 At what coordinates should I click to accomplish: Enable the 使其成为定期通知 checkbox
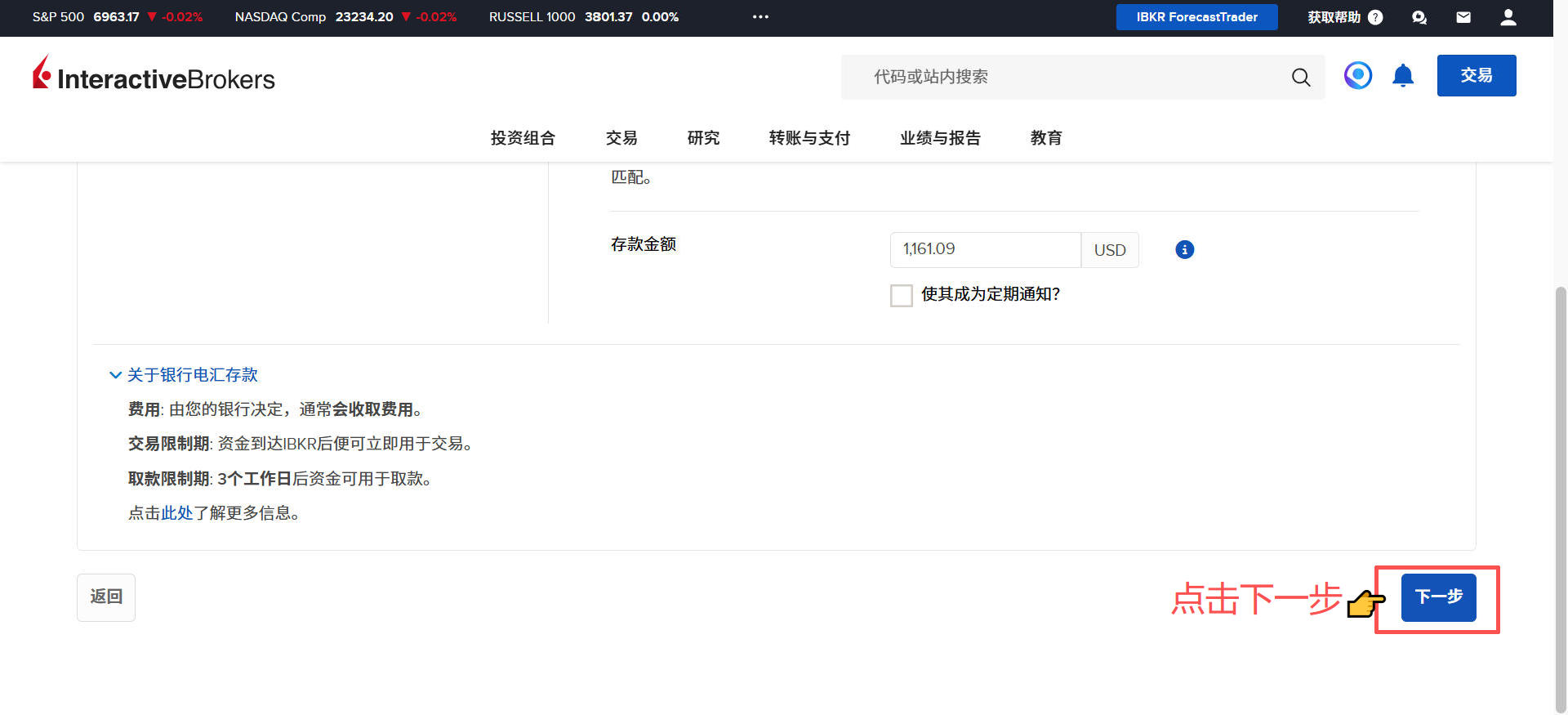tap(901, 295)
